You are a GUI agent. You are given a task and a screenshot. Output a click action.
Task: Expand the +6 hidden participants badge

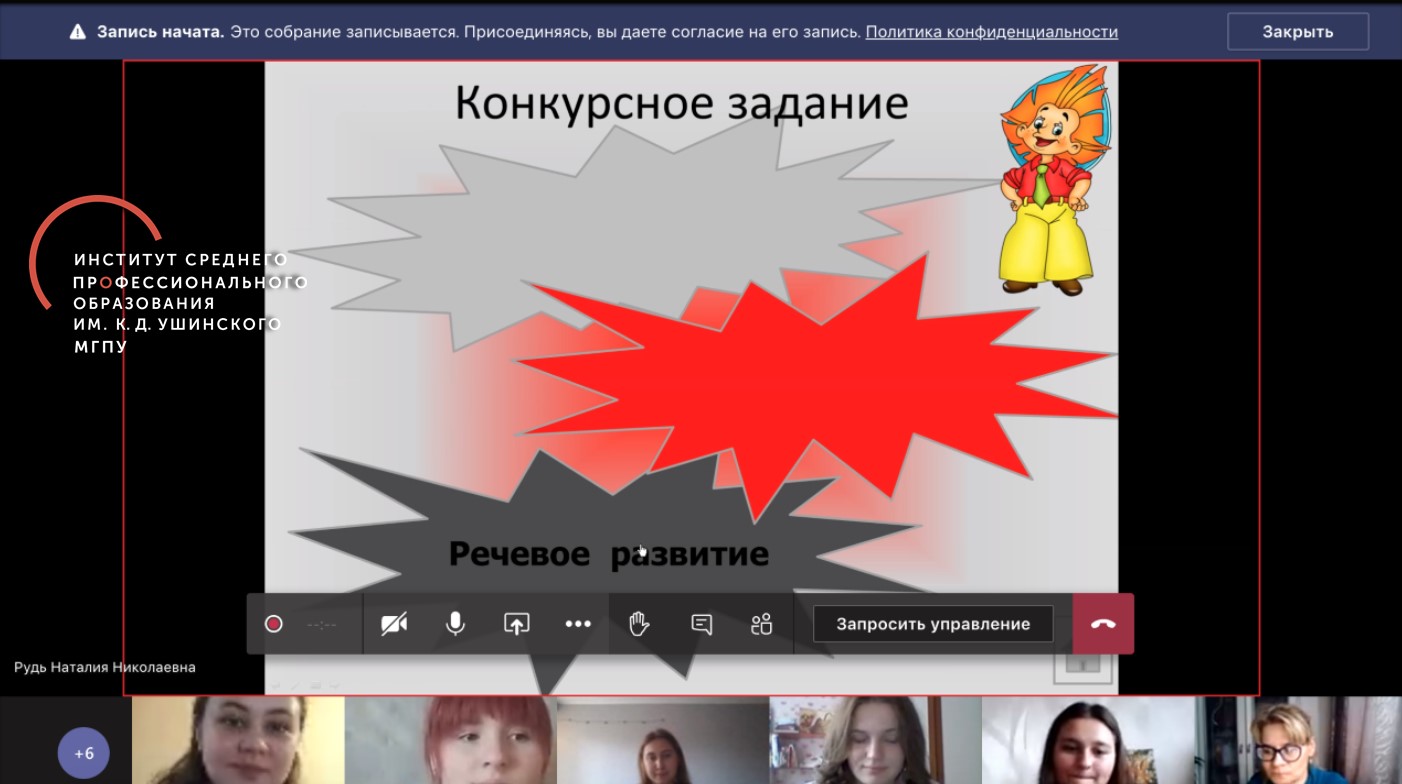tap(83, 753)
